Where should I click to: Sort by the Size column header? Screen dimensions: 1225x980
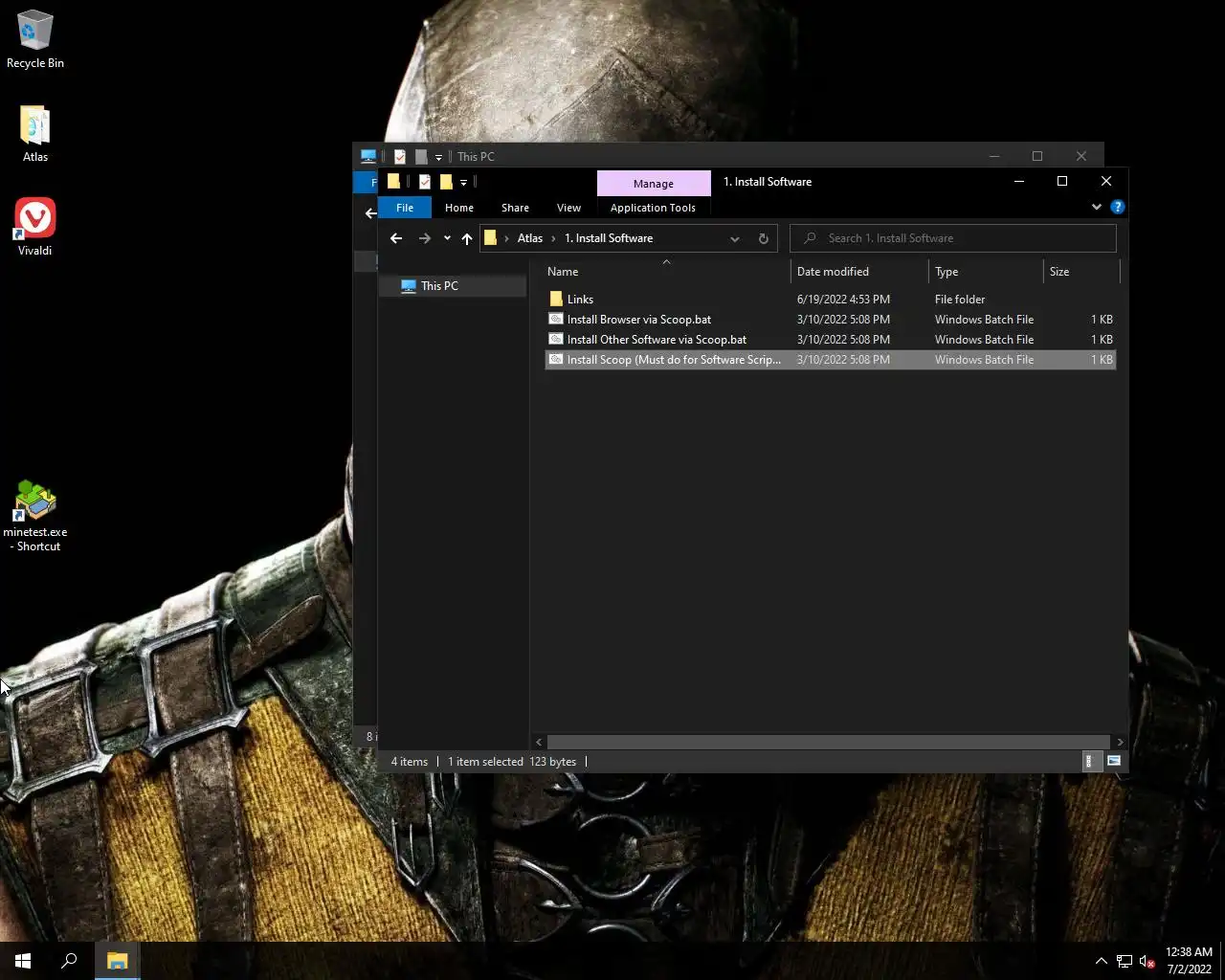point(1080,272)
